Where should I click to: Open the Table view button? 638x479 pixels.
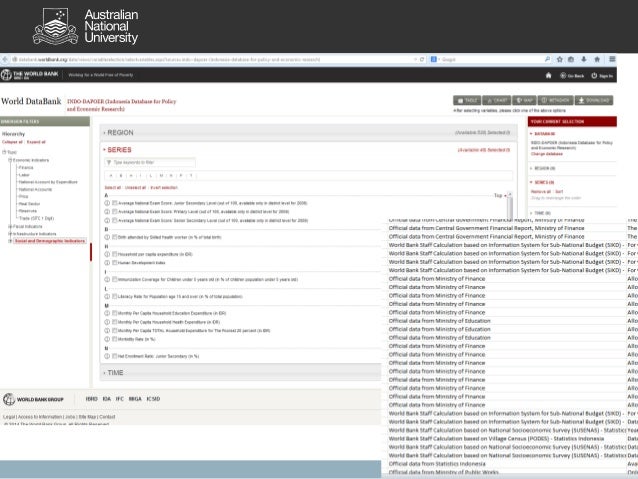(467, 101)
